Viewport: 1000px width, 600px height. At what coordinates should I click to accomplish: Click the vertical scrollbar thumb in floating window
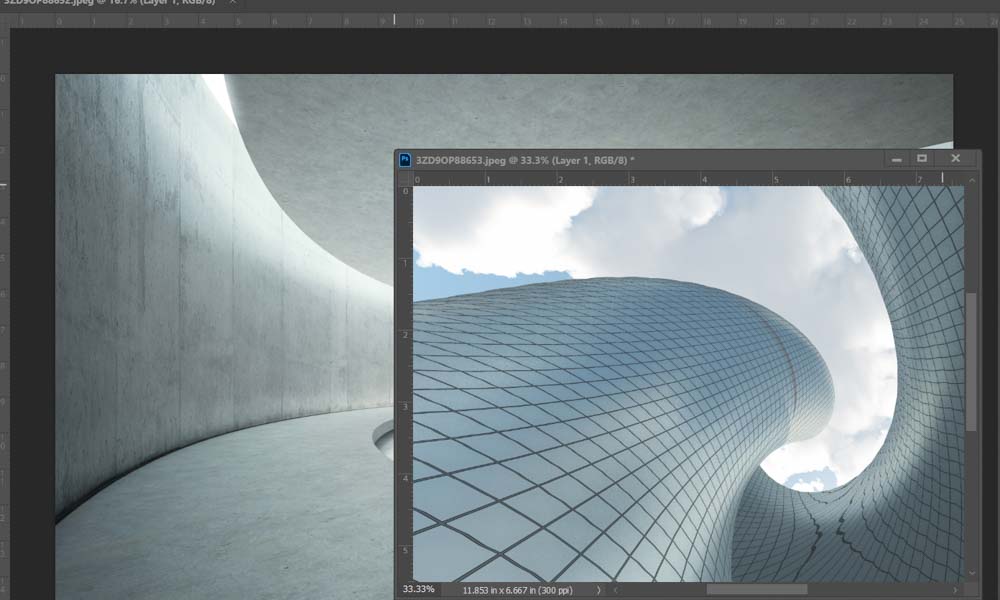click(x=971, y=360)
